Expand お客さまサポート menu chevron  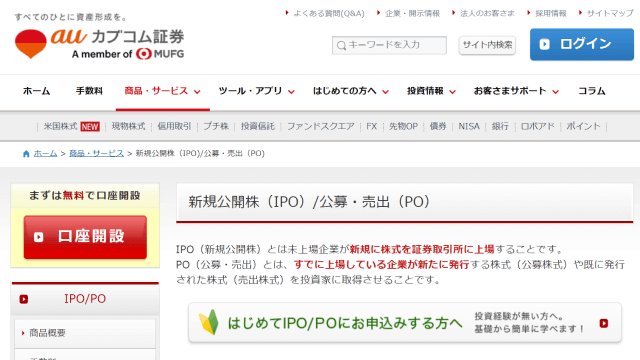(556, 92)
